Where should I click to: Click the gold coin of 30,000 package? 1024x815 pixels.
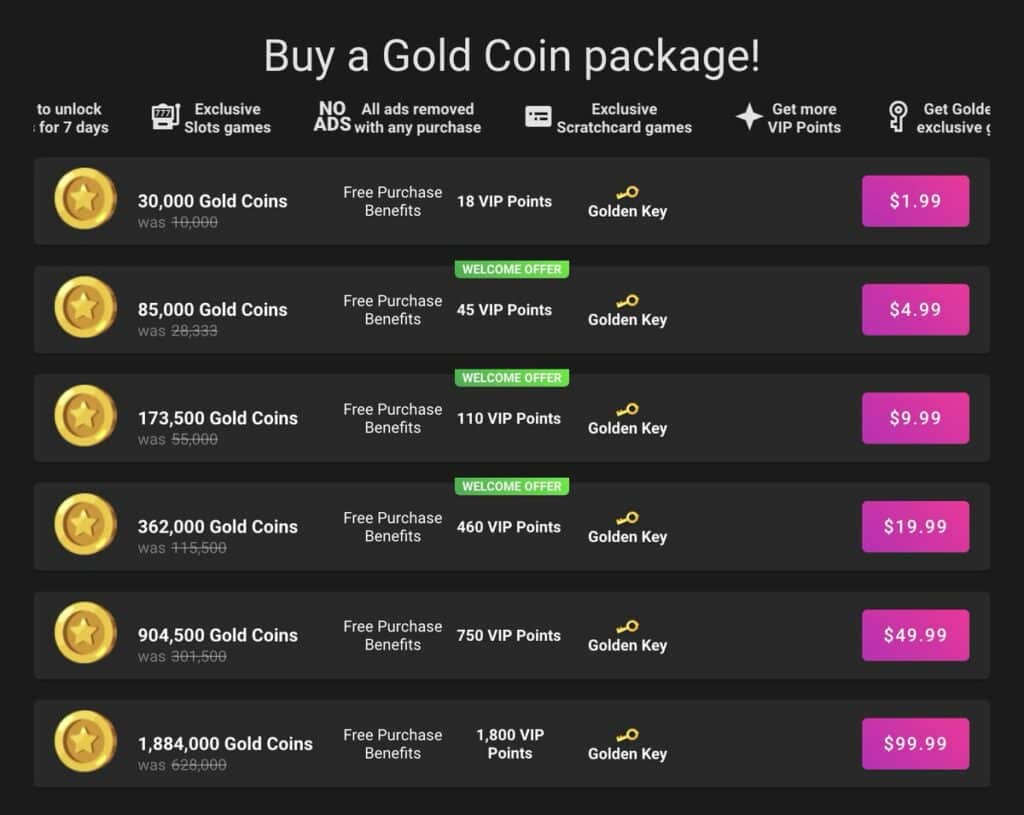85,199
